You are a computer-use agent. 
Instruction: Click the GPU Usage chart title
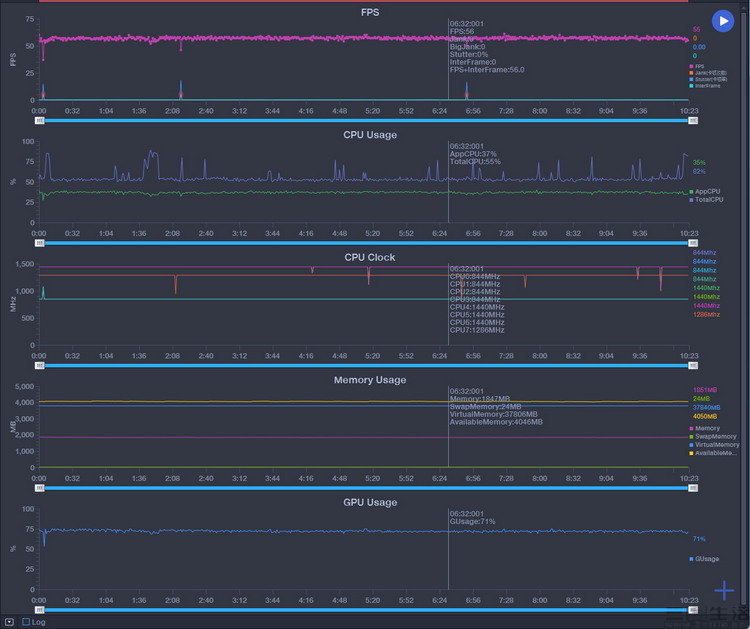point(370,502)
